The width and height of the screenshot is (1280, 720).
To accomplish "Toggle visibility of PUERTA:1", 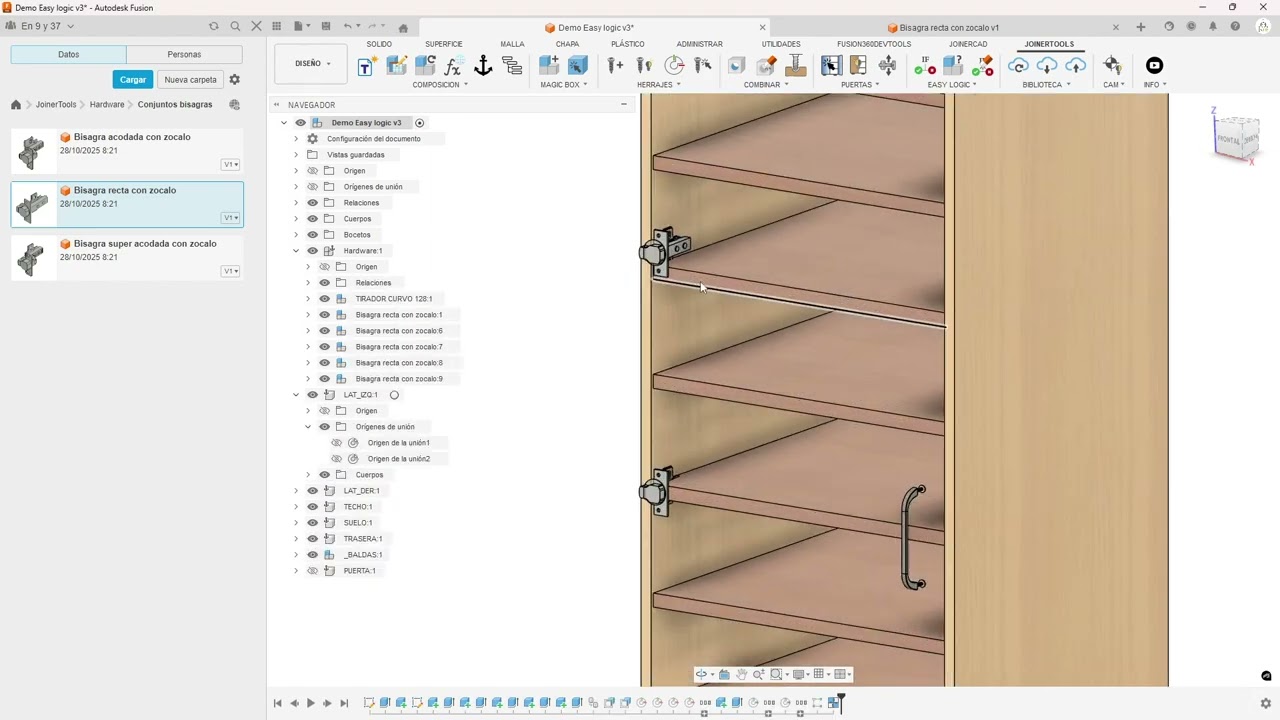I will click(312, 570).
